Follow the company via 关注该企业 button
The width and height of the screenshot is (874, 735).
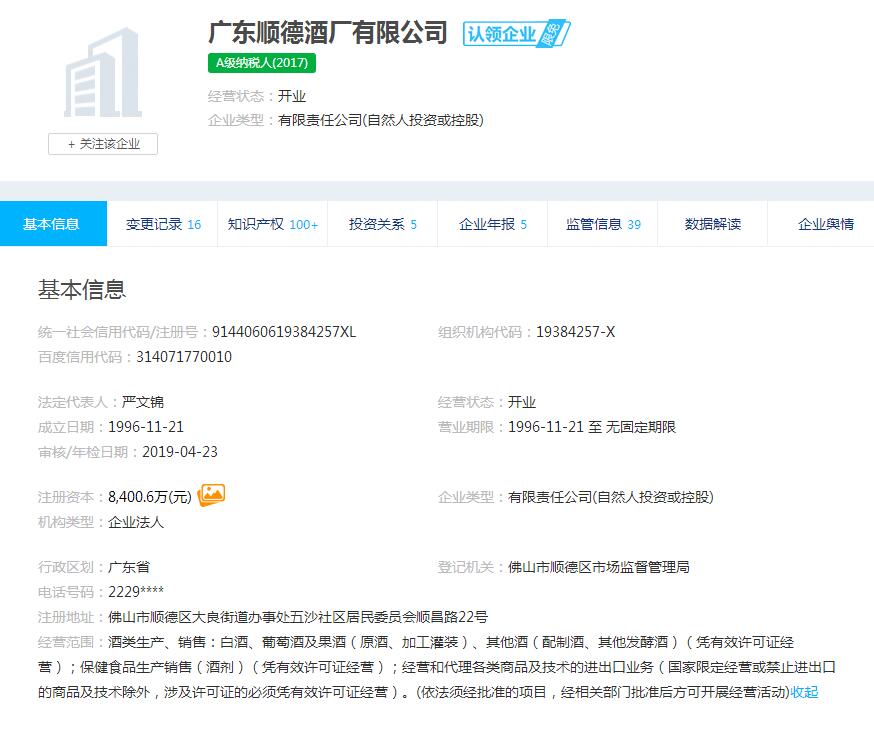pos(103,144)
